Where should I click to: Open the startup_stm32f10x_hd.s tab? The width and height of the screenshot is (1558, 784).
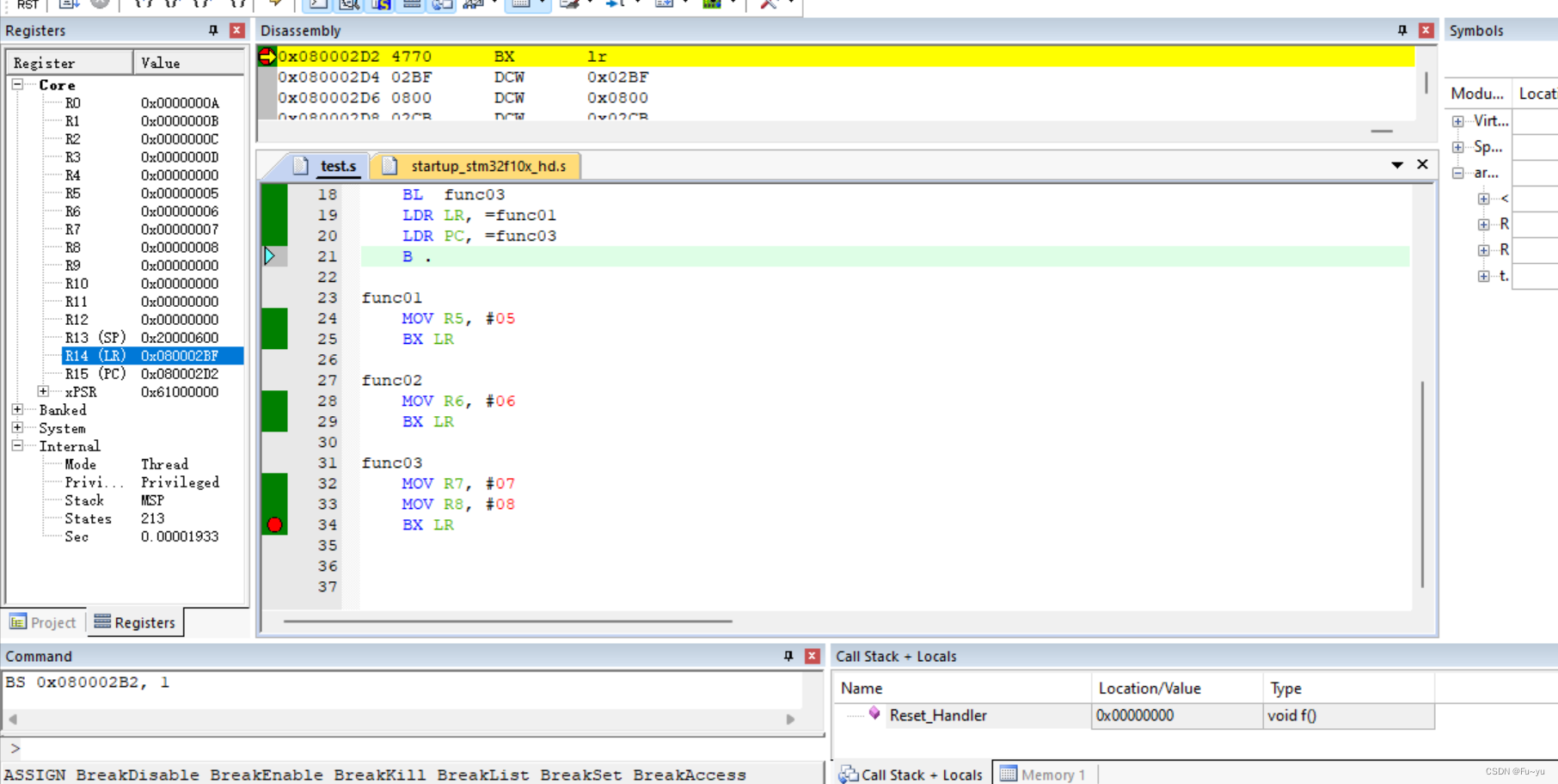(x=478, y=166)
